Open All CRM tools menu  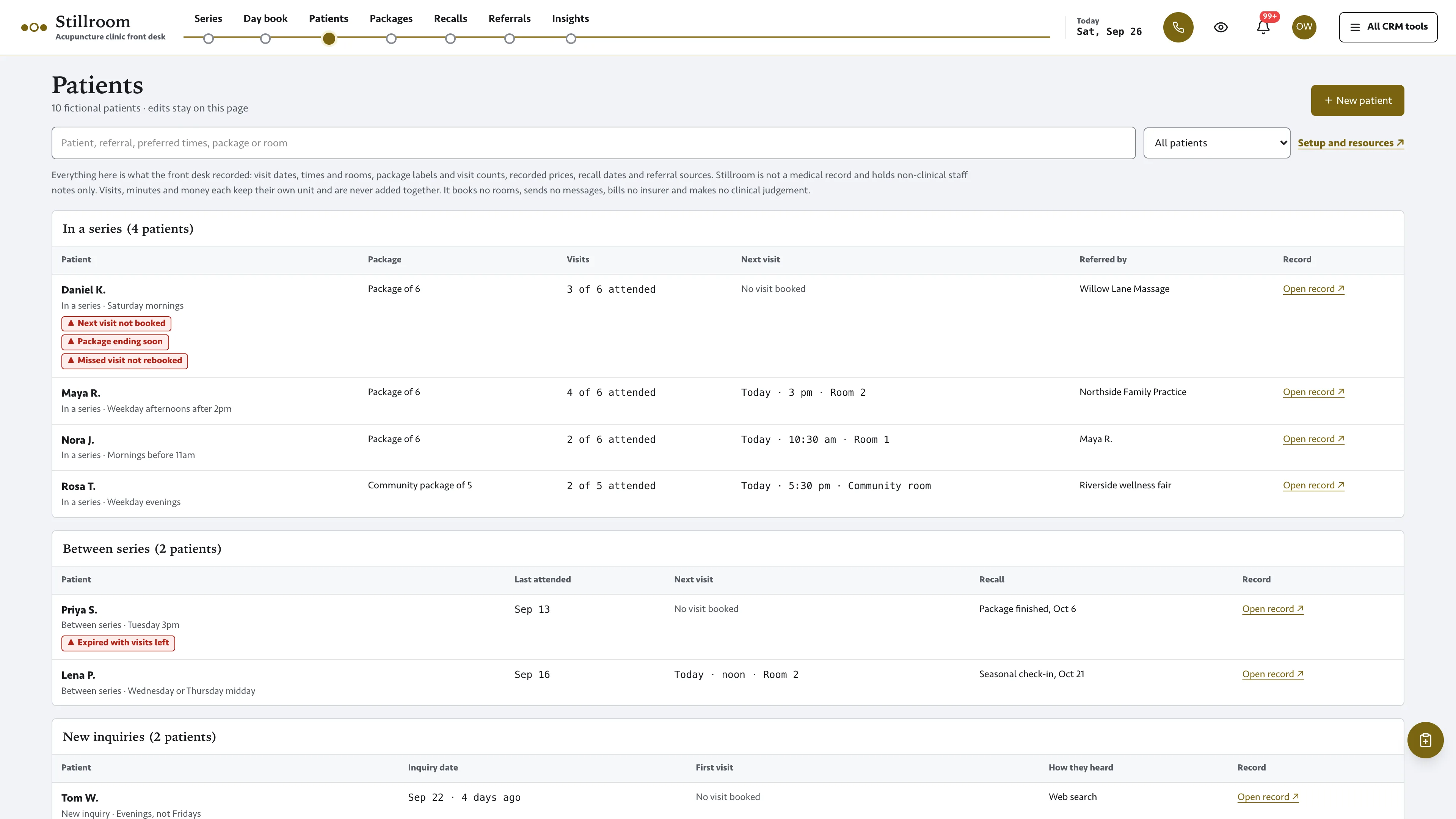[1388, 27]
